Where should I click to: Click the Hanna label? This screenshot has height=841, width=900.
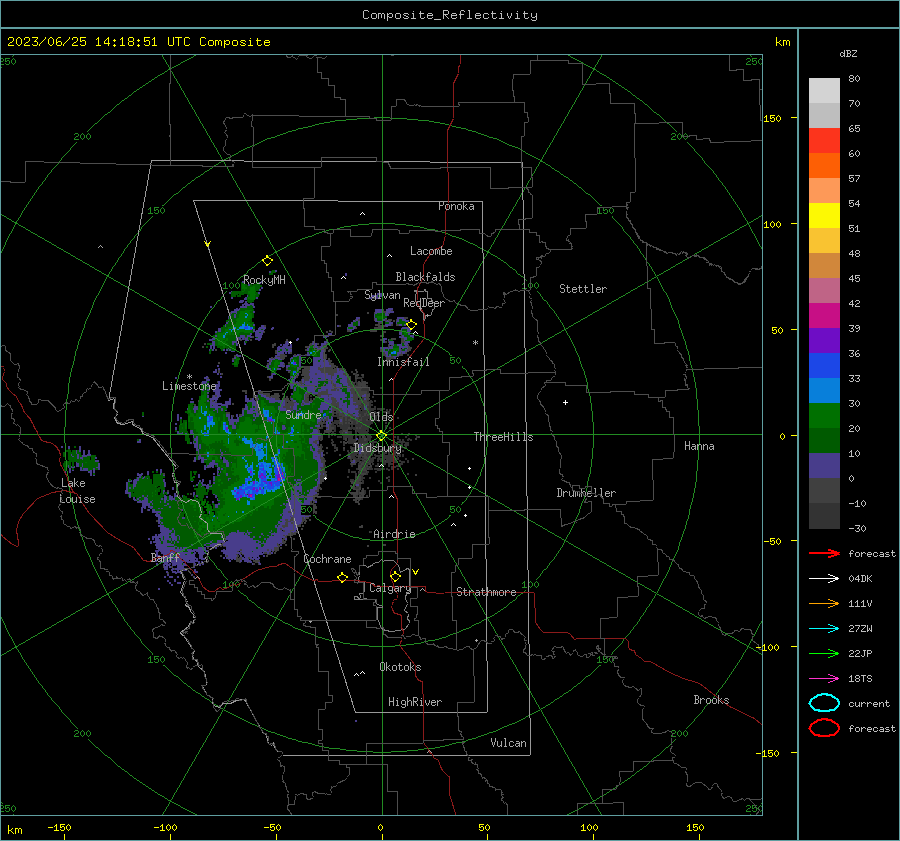(x=699, y=446)
